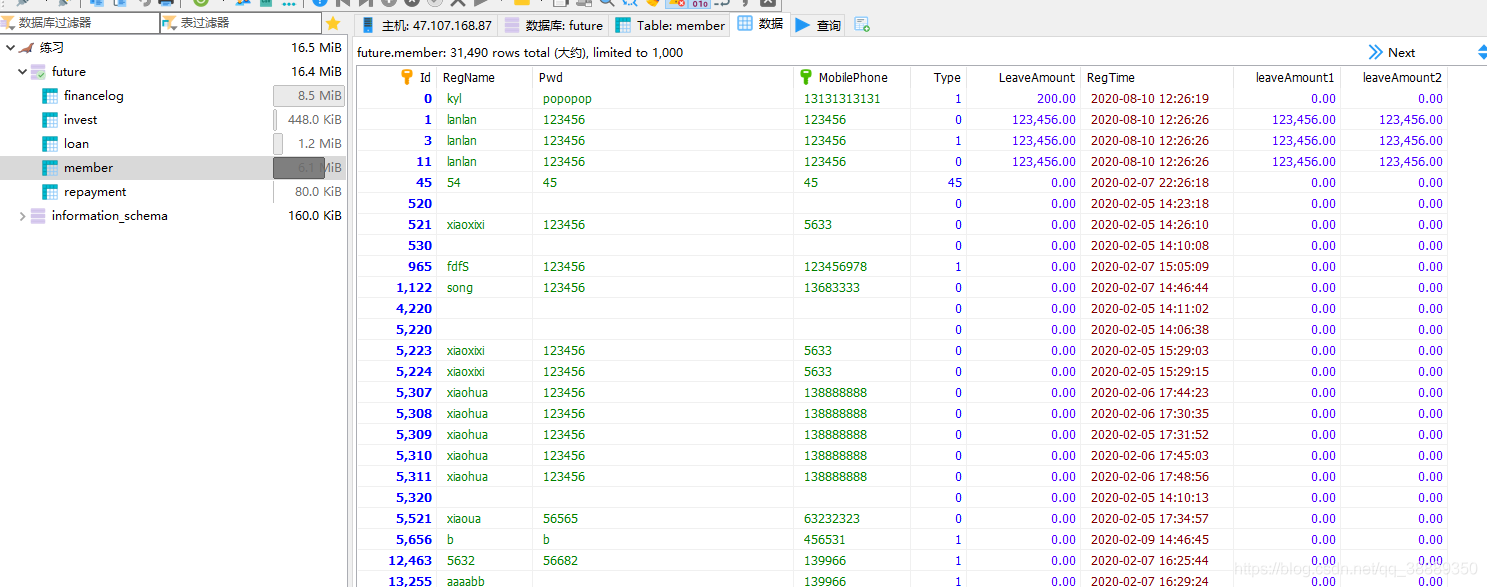
Task: Select the MobilePhone cell '456531'
Action: click(x=824, y=540)
